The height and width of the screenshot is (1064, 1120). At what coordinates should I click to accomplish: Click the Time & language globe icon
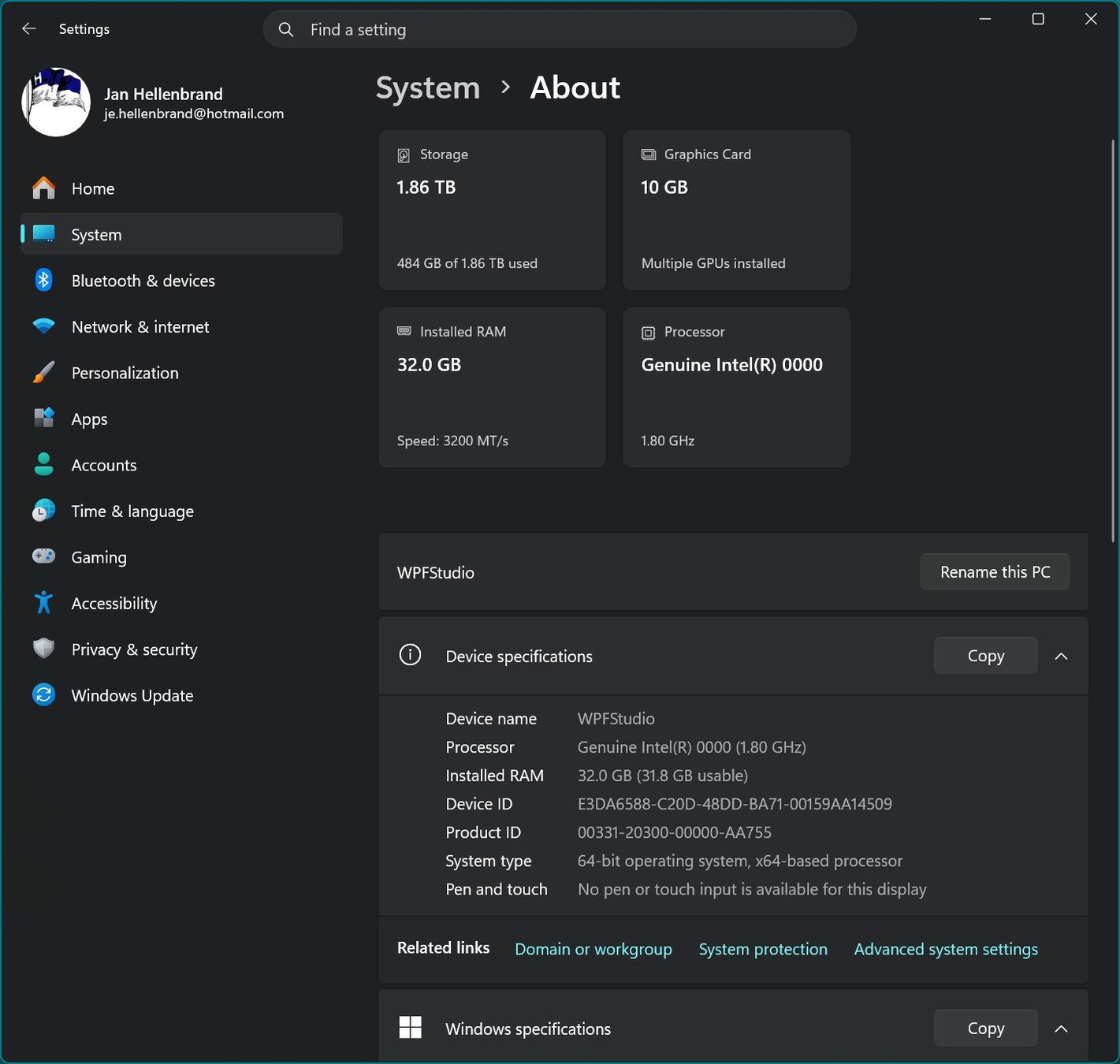pyautogui.click(x=44, y=511)
